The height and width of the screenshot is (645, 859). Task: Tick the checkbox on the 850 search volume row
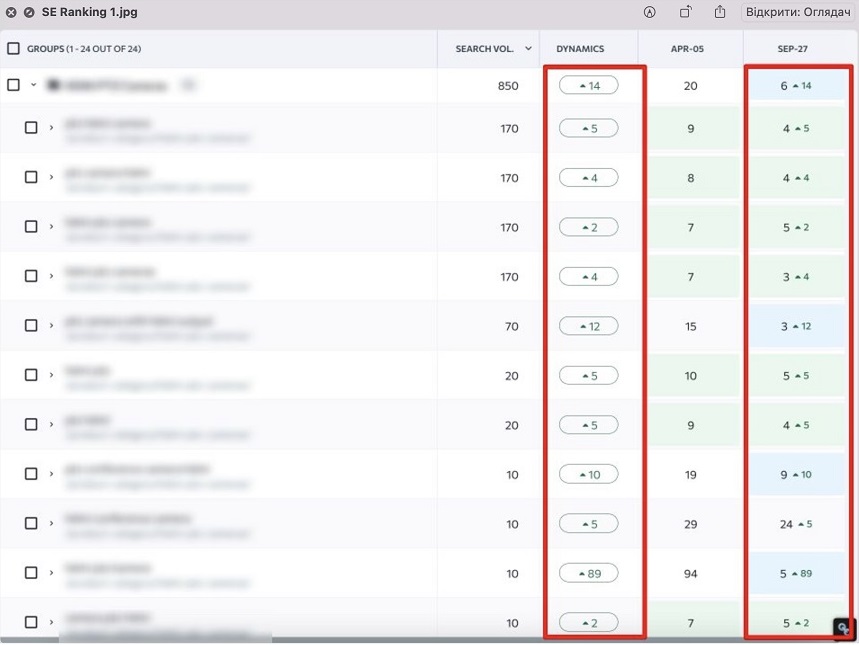coord(13,85)
